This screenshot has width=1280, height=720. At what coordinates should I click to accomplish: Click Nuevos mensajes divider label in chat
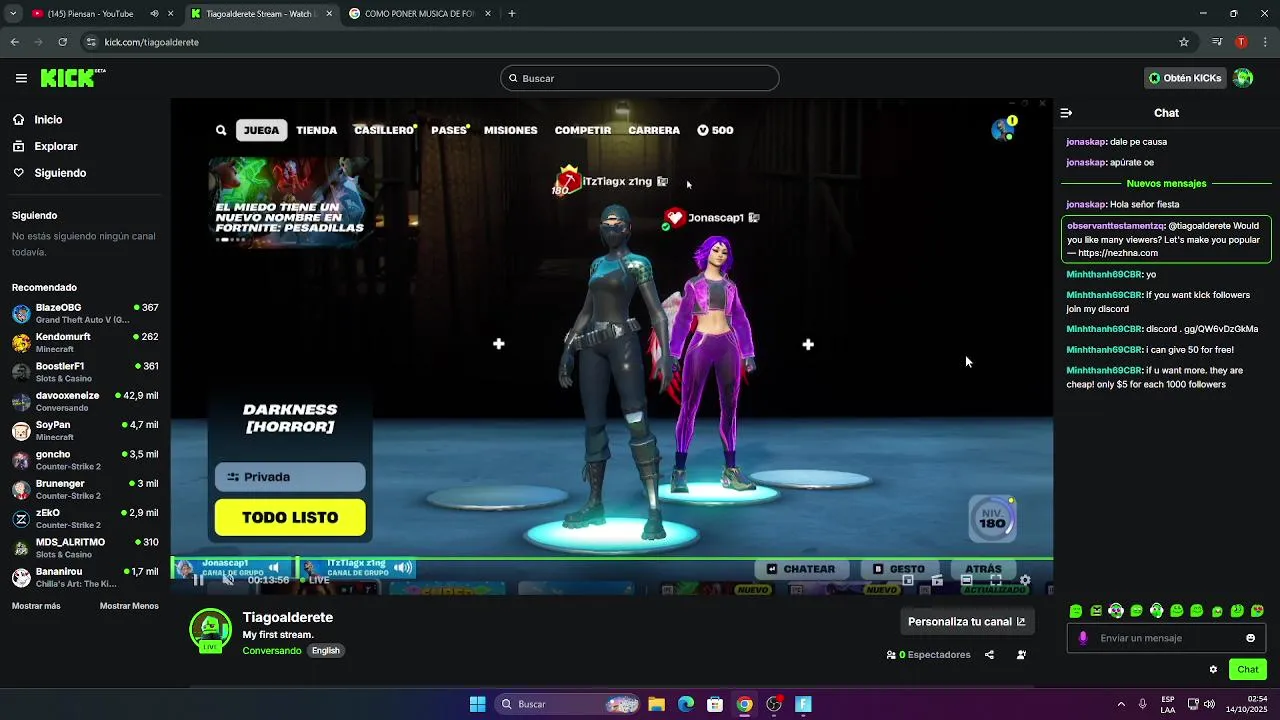(x=1166, y=184)
